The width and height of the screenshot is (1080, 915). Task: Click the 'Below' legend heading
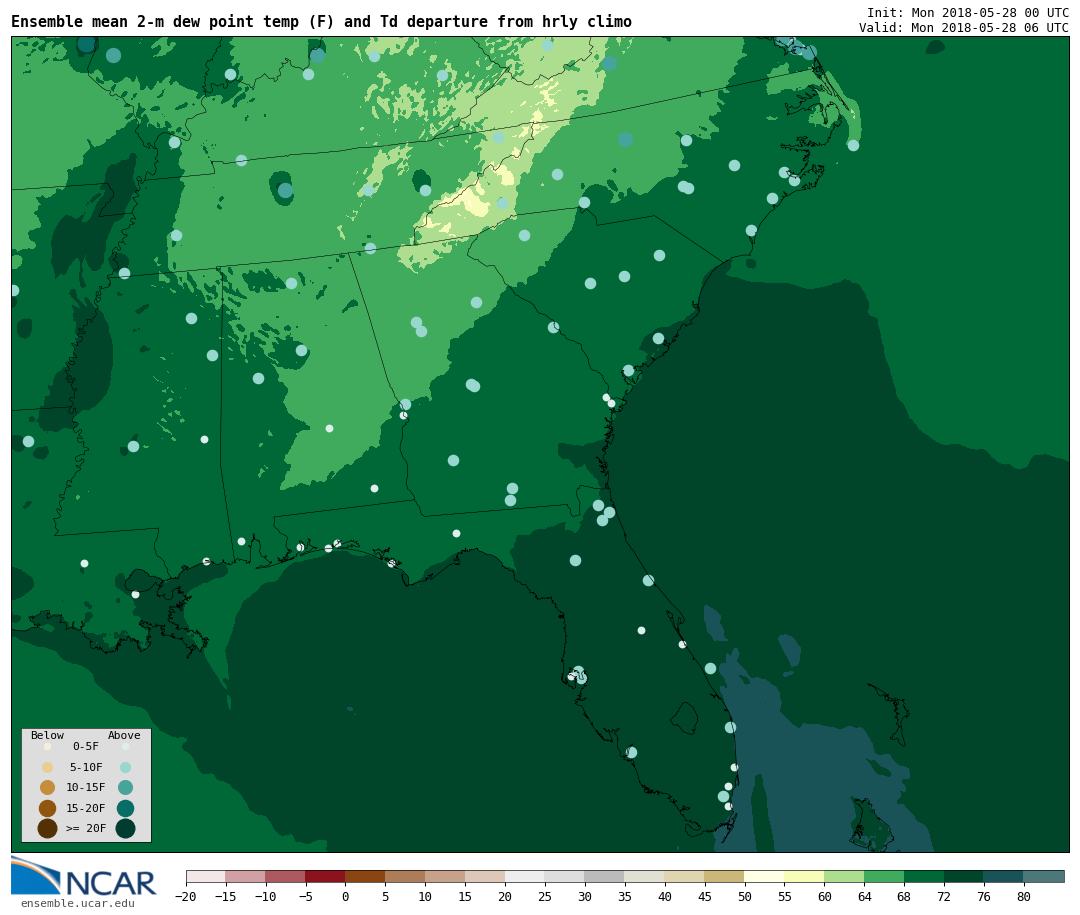pyautogui.click(x=48, y=735)
